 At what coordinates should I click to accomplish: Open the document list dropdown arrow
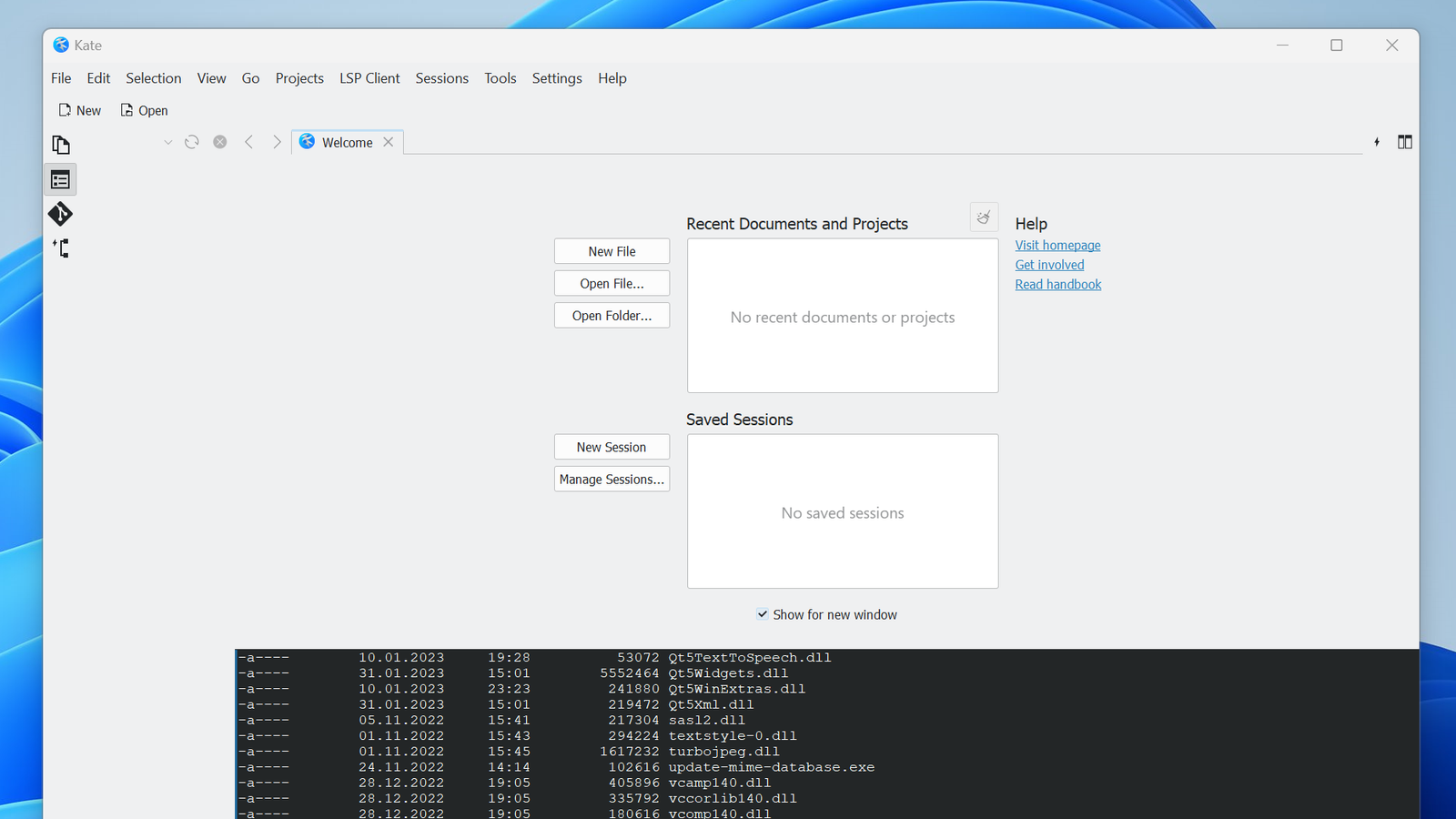coord(167,141)
